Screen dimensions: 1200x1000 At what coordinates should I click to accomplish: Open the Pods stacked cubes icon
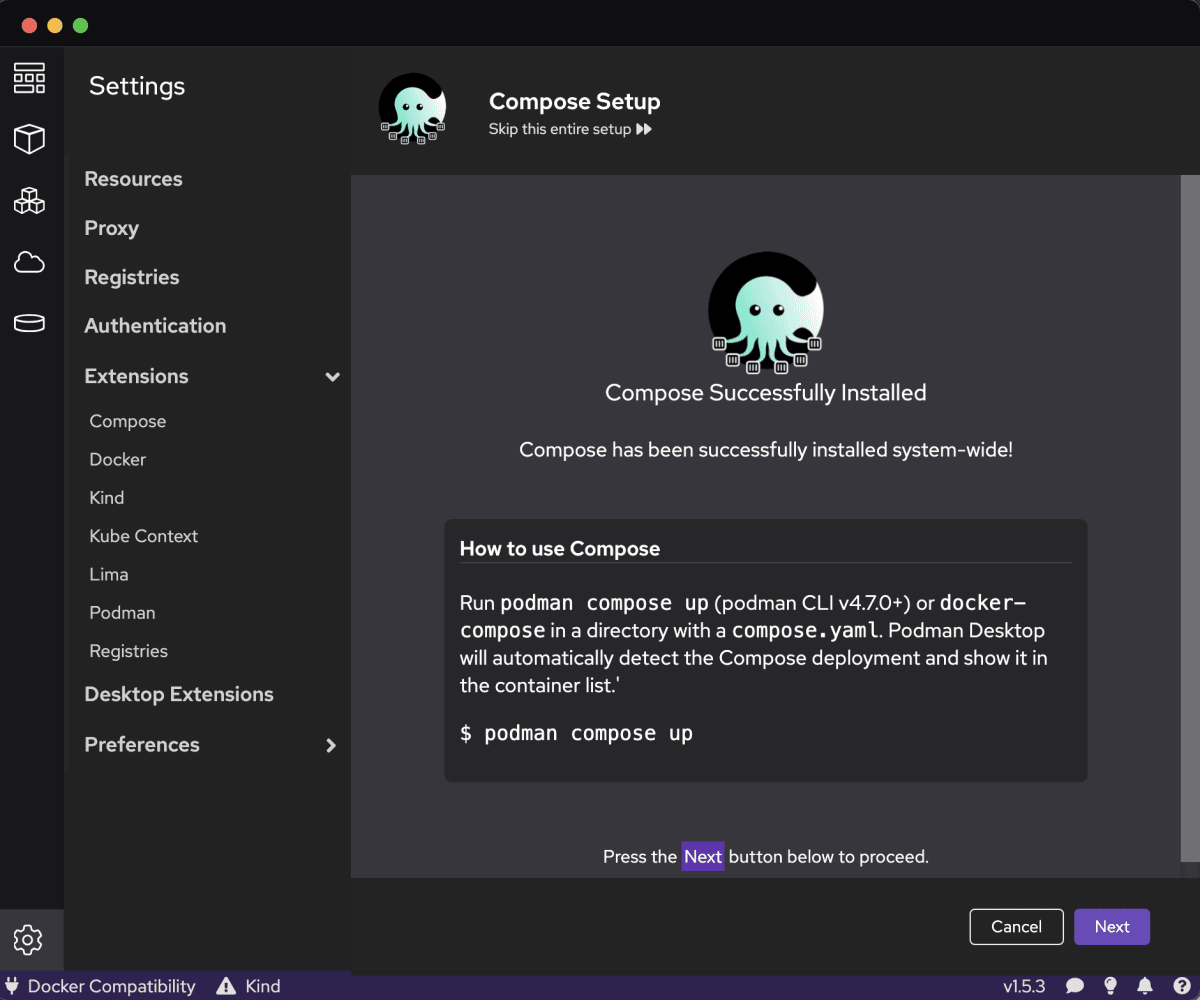pyautogui.click(x=29, y=200)
